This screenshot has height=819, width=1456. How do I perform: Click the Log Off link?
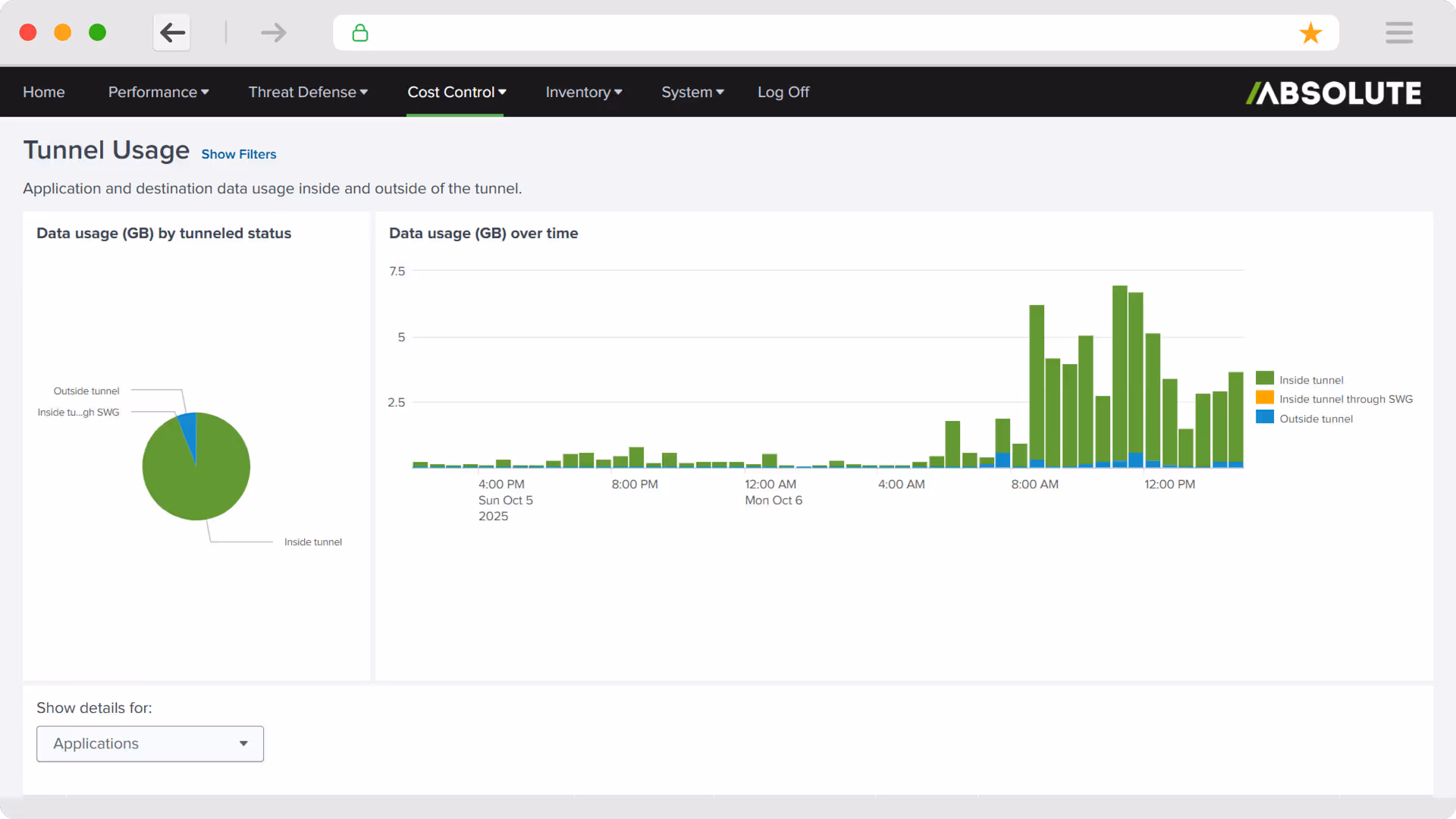coord(783,92)
